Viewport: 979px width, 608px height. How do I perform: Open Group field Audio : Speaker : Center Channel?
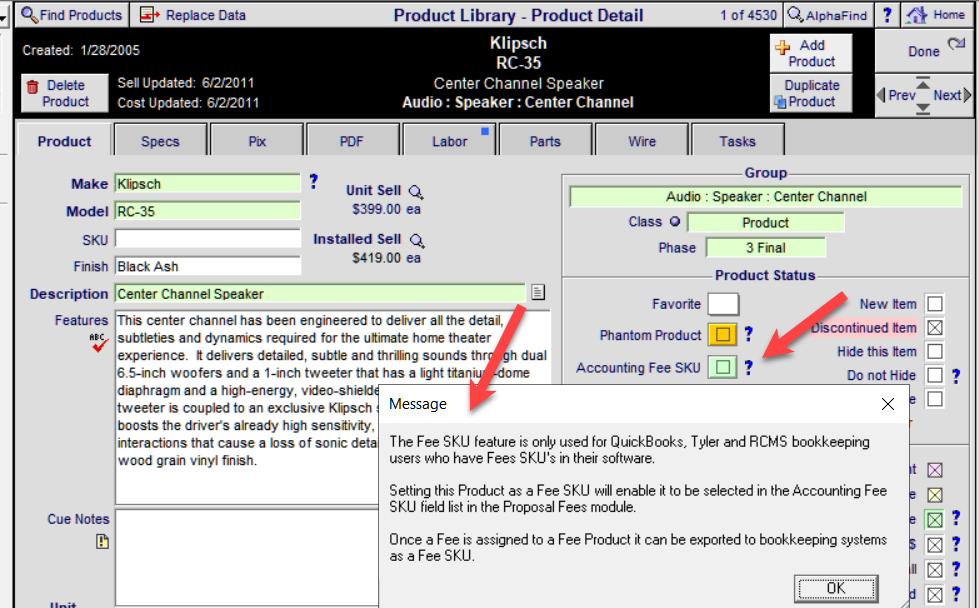click(x=766, y=197)
